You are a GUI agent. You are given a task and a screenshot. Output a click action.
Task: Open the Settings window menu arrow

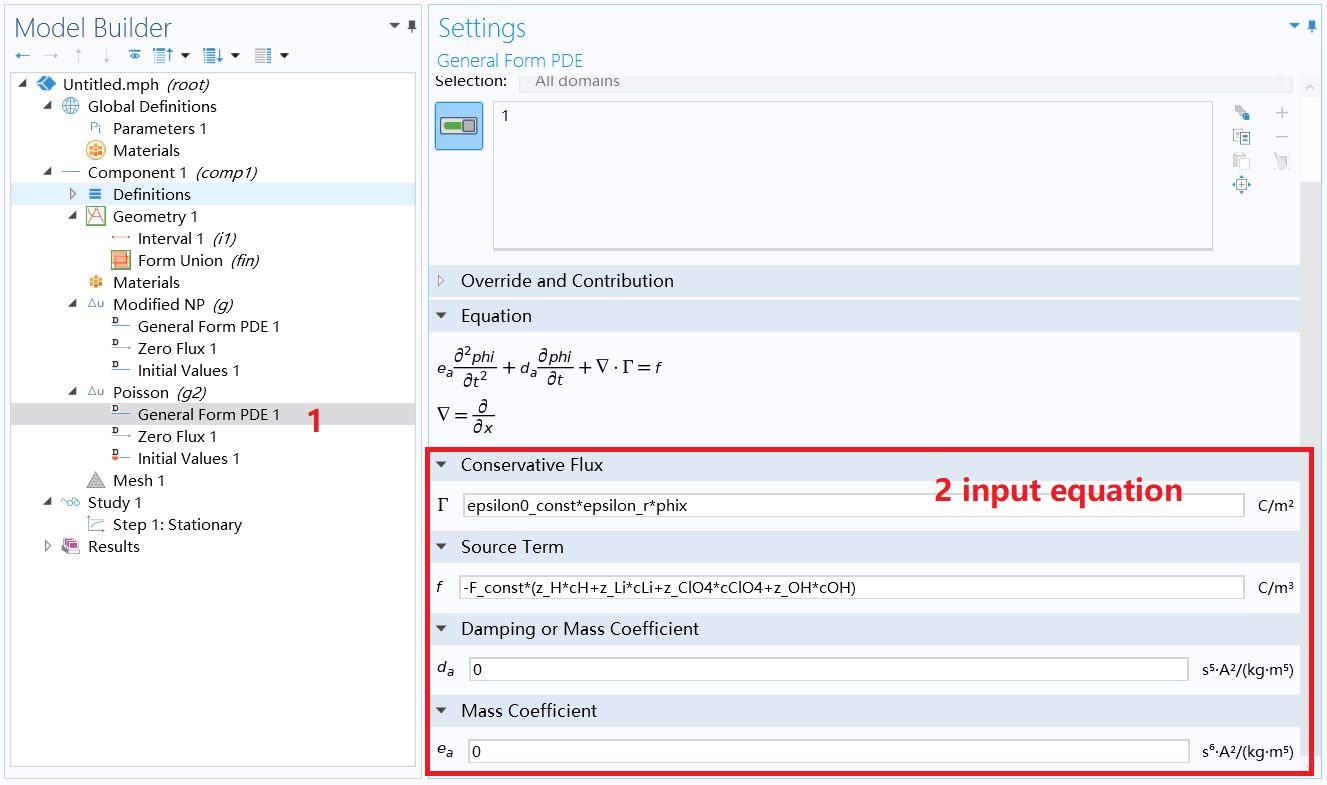(1292, 25)
